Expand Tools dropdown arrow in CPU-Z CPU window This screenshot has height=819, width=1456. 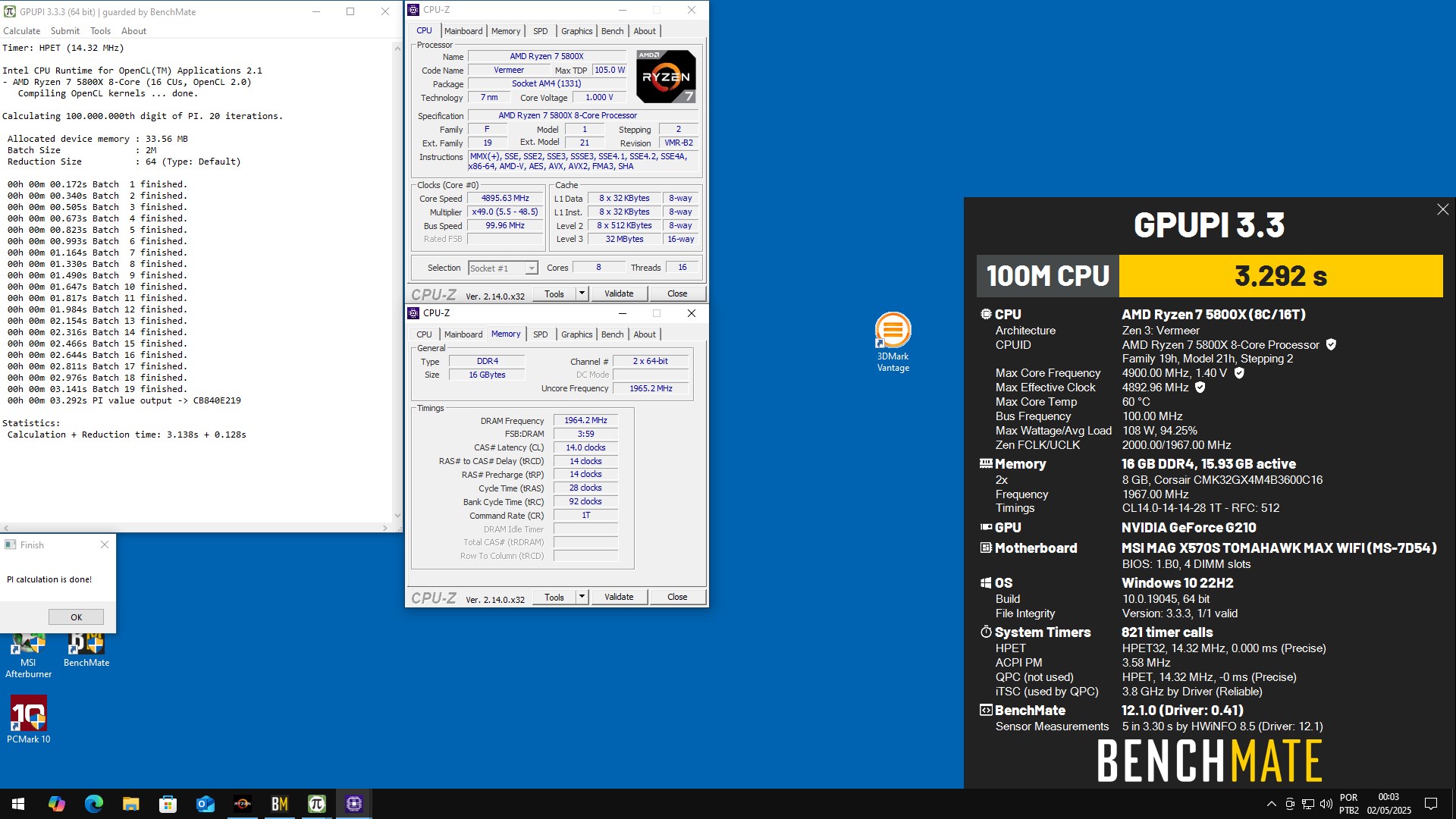[582, 293]
